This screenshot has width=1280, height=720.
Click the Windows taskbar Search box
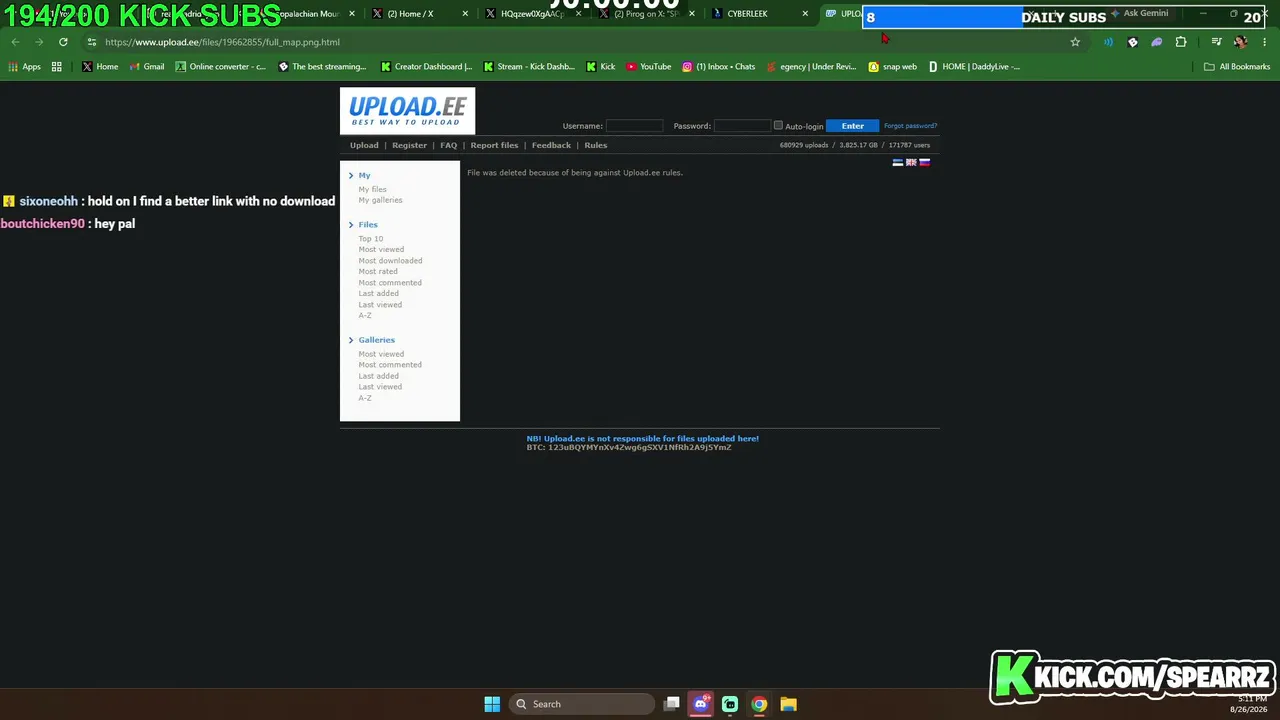pyautogui.click(x=582, y=704)
